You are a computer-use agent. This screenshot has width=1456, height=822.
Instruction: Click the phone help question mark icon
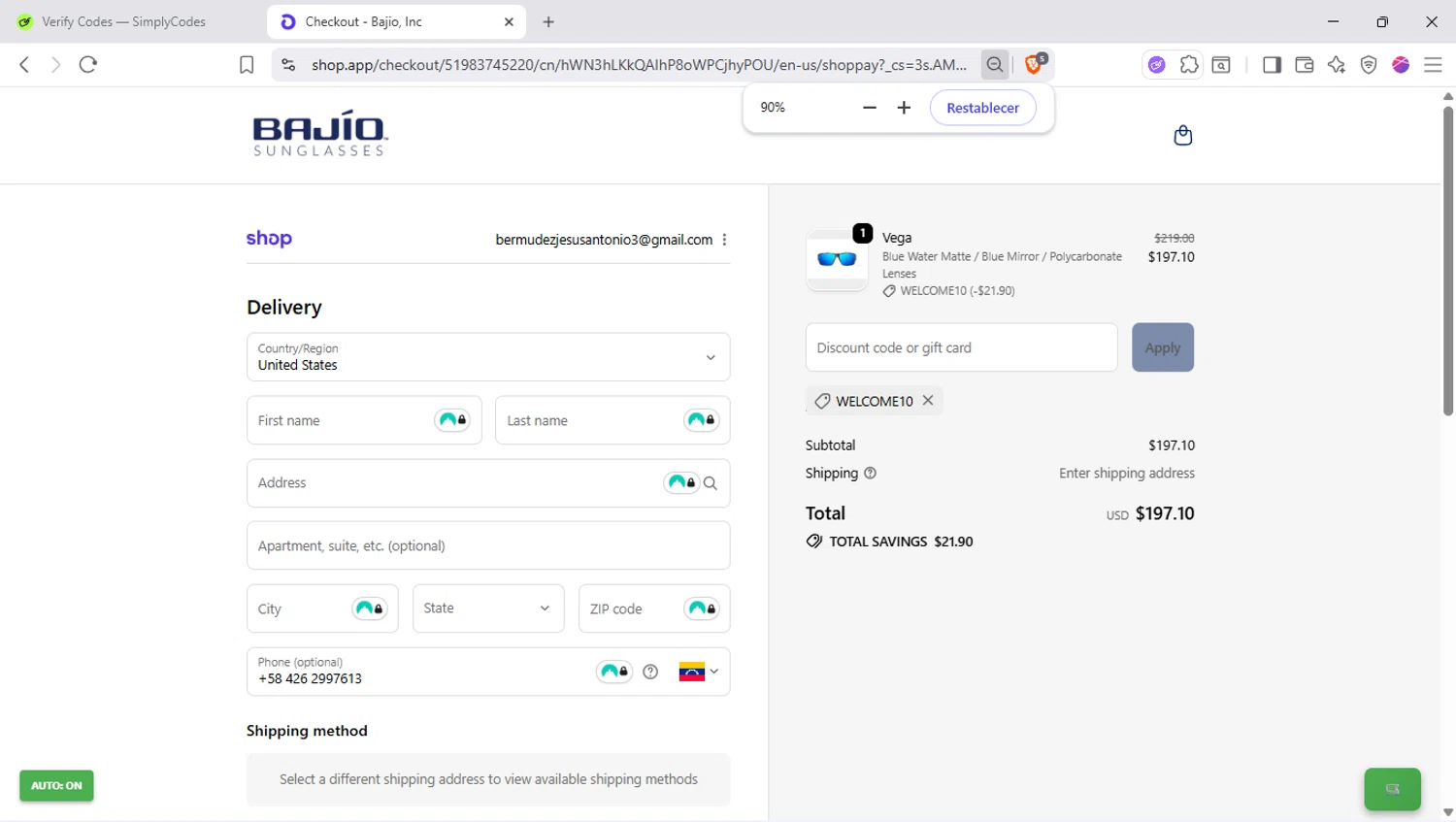pyautogui.click(x=650, y=672)
